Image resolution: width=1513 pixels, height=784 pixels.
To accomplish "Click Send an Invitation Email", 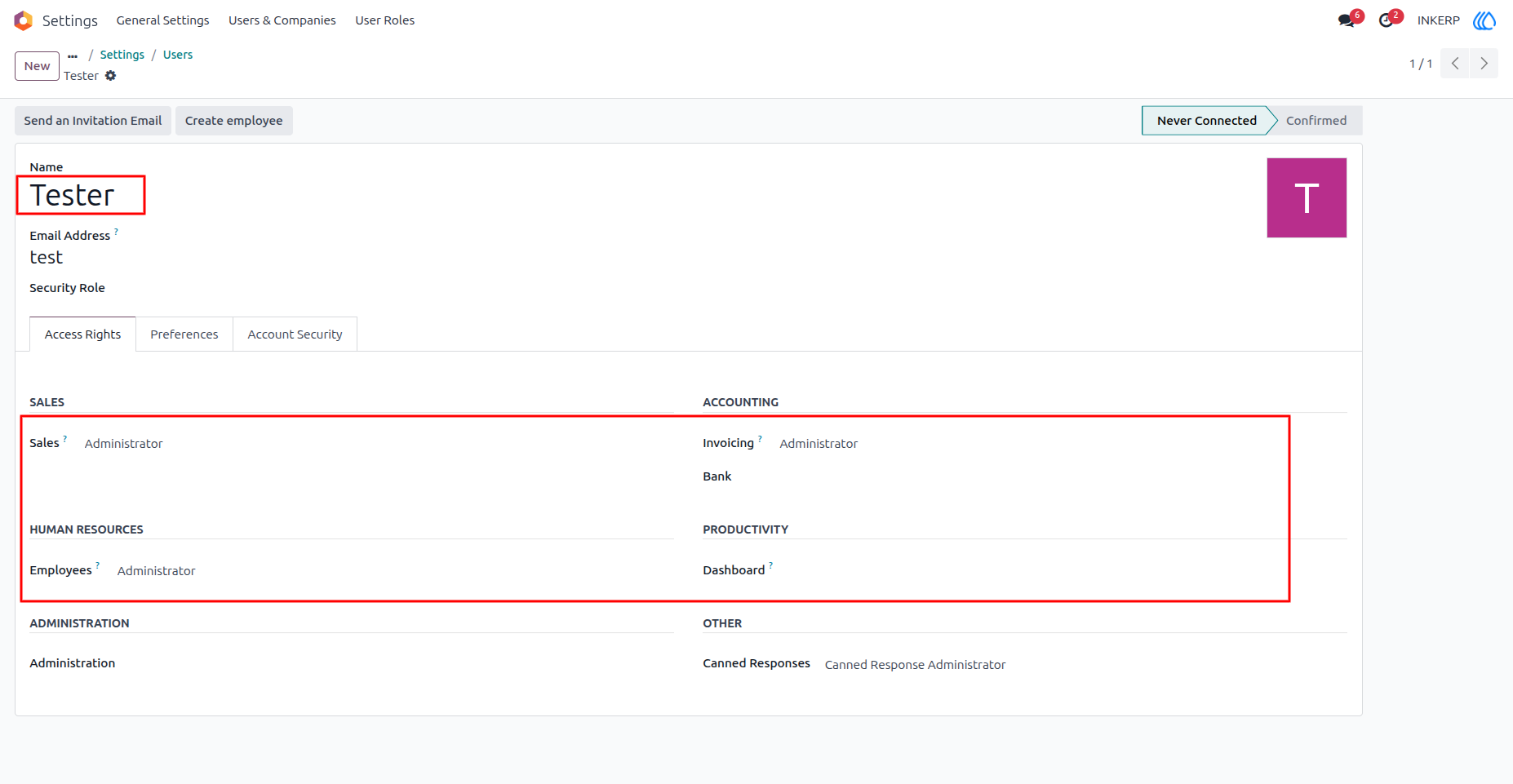I will [93, 121].
